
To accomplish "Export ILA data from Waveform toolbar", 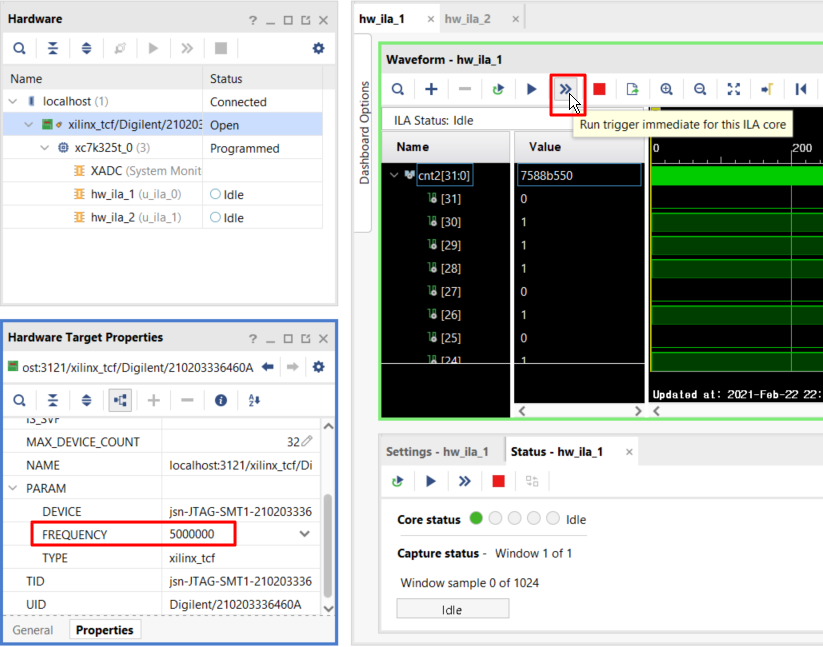I will point(632,89).
